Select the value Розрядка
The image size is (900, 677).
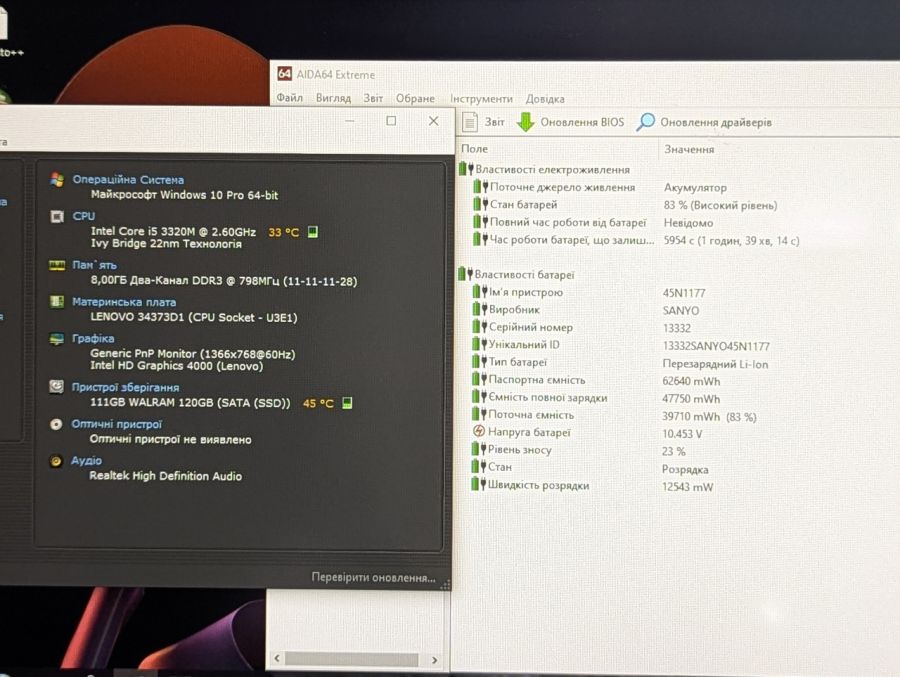685,469
